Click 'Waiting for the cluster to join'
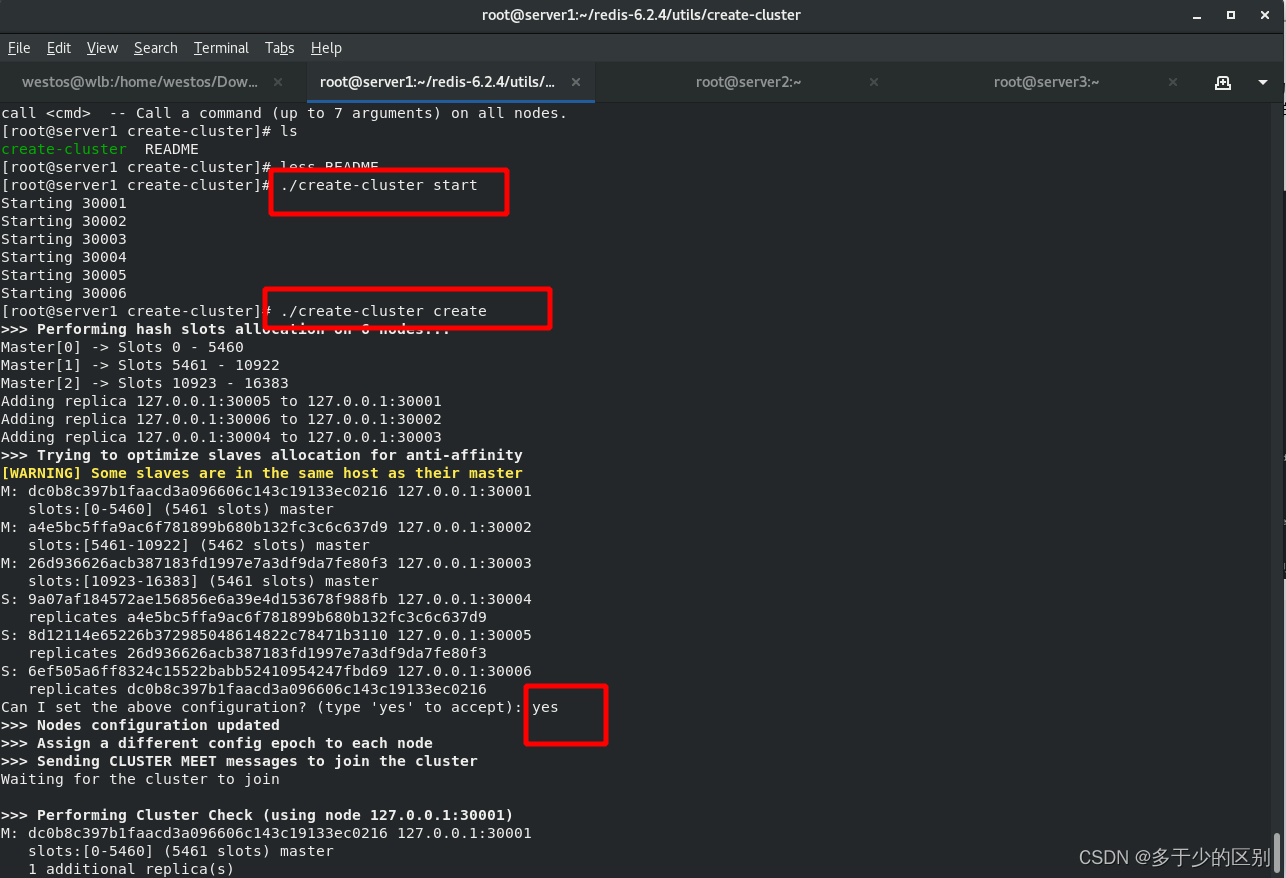1286x878 pixels. 140,779
